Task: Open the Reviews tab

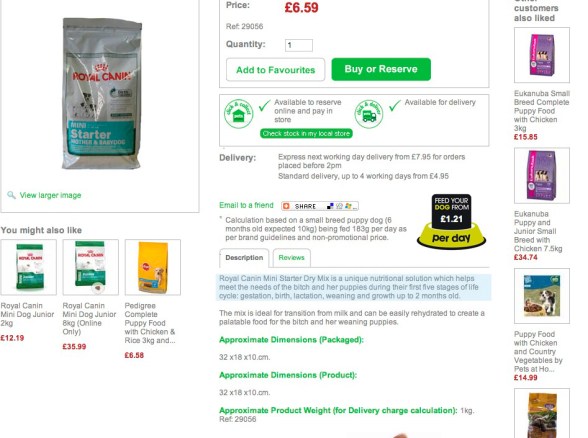Action: [291, 258]
